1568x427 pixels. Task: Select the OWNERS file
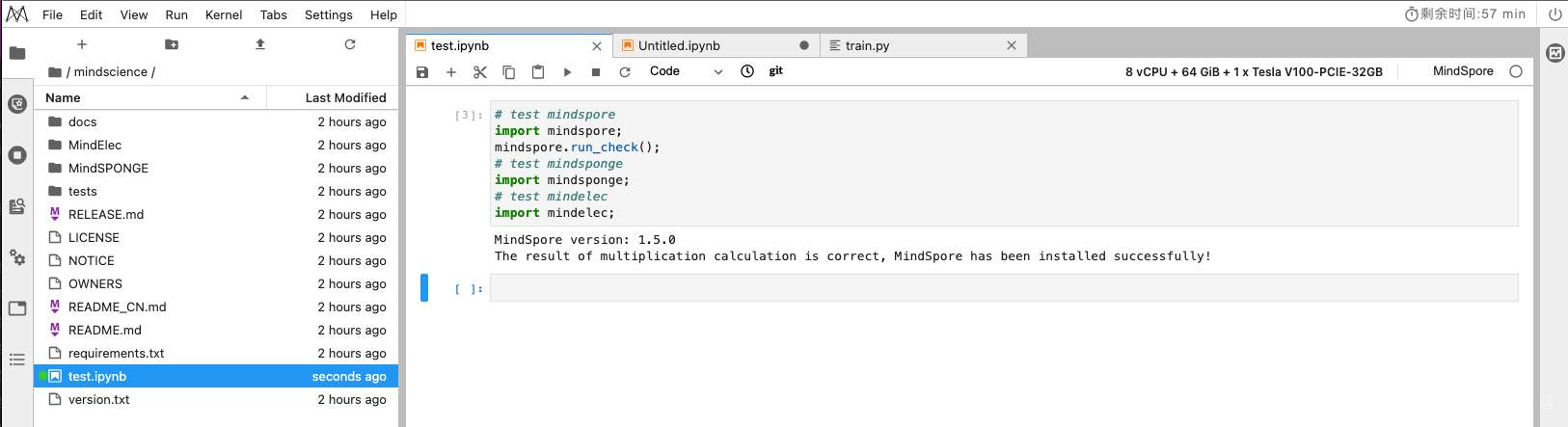click(216, 283)
